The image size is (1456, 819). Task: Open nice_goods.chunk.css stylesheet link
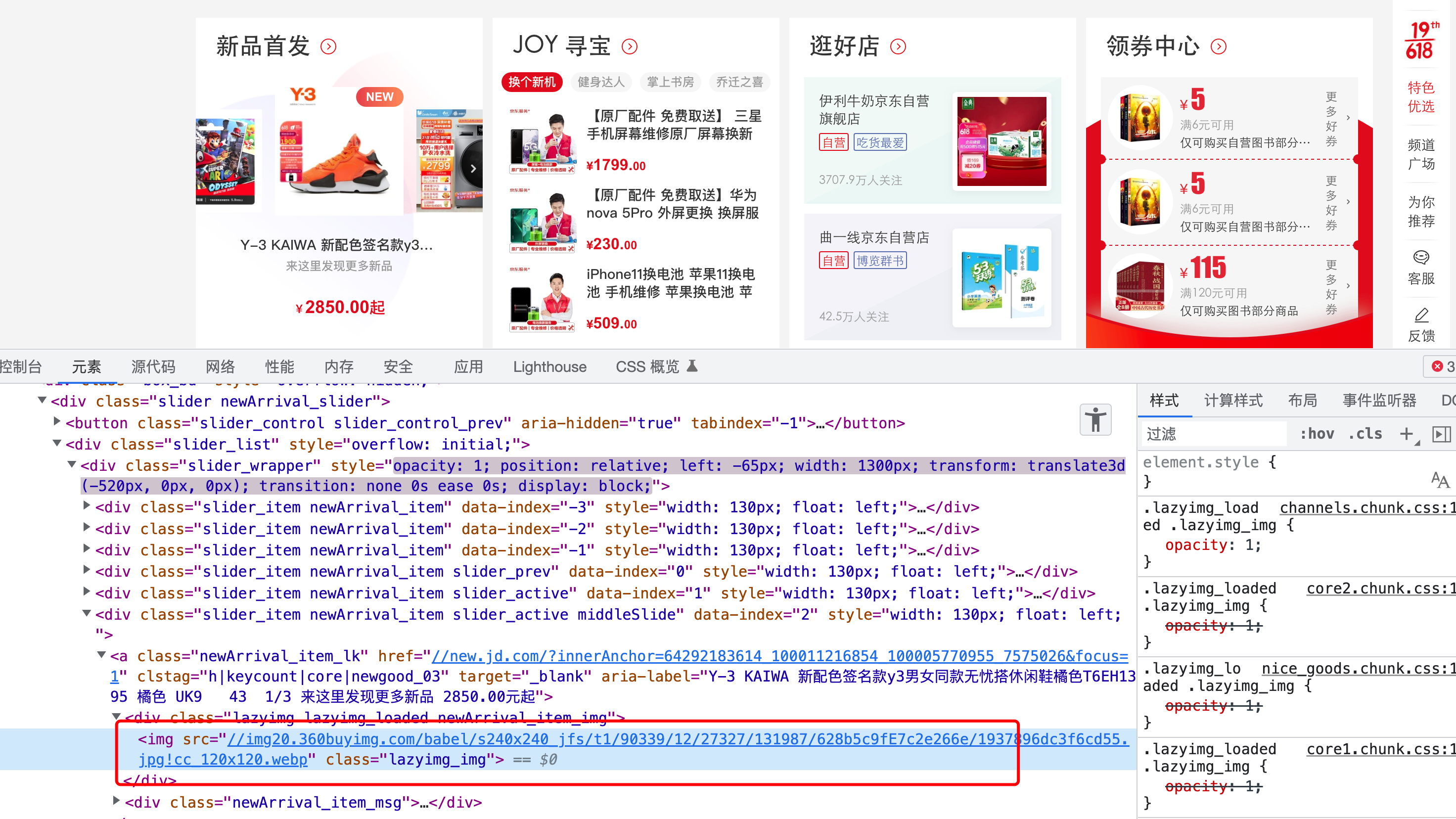(1359, 669)
